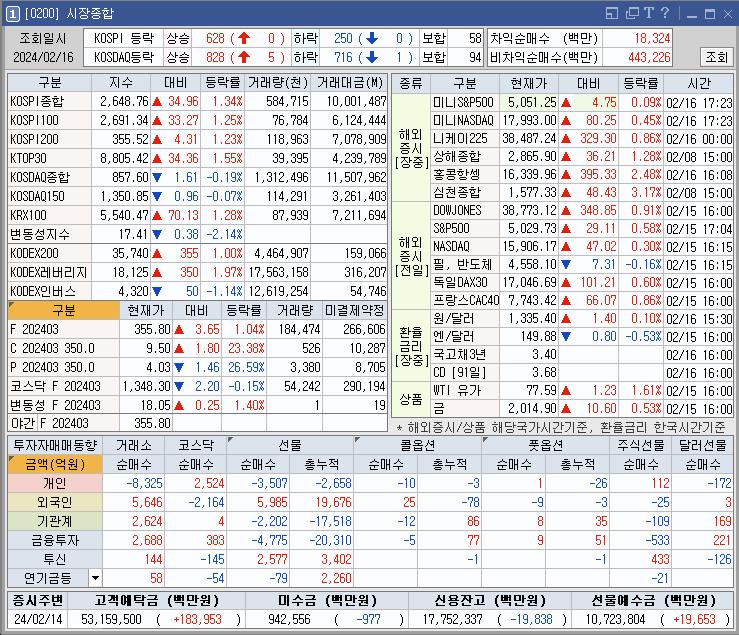The image size is (739, 635).
Task: Click the 홍콩항셍 row
Action: (582, 174)
